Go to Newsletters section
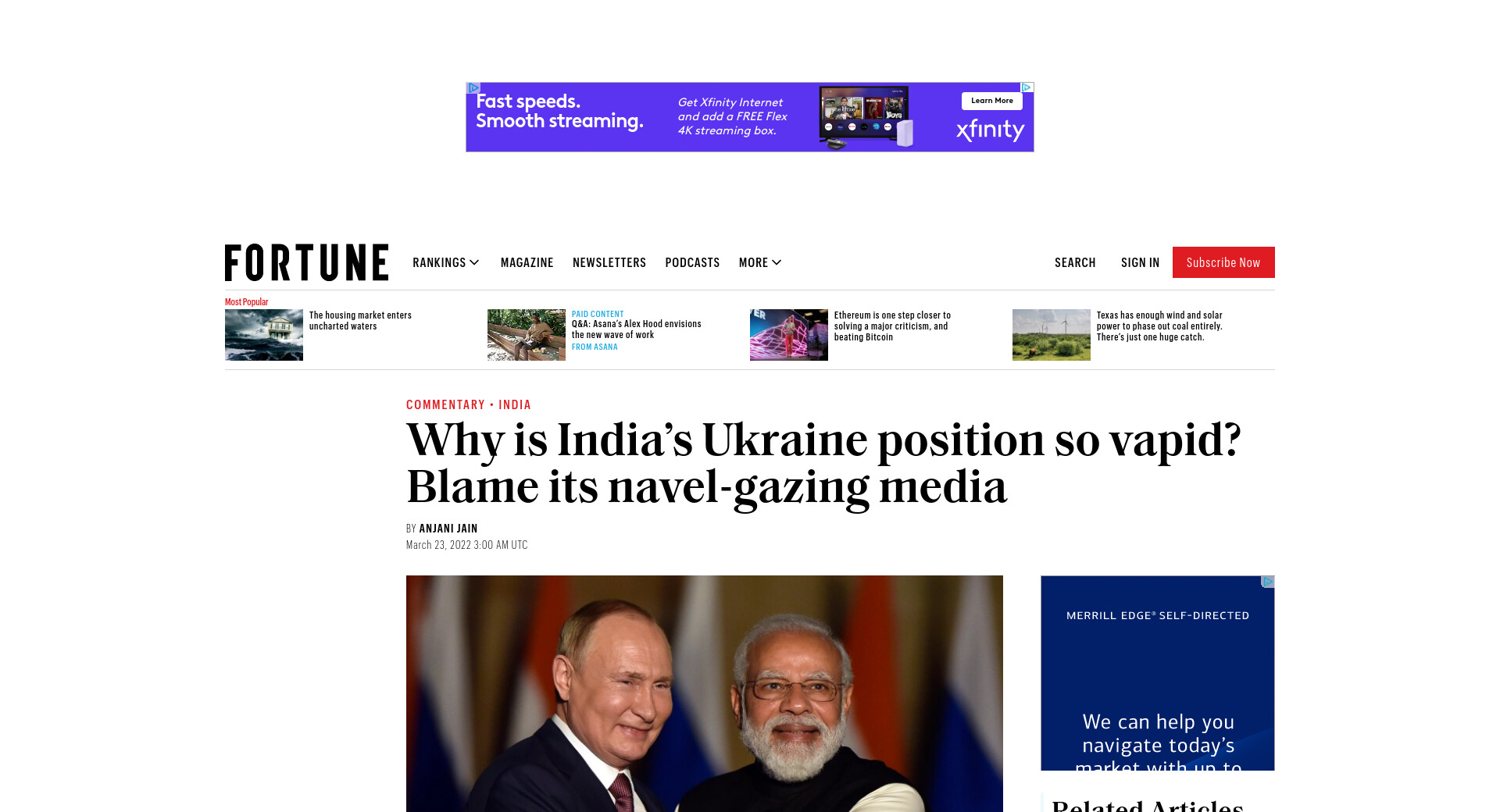Viewport: 1500px width, 812px height. pos(609,262)
